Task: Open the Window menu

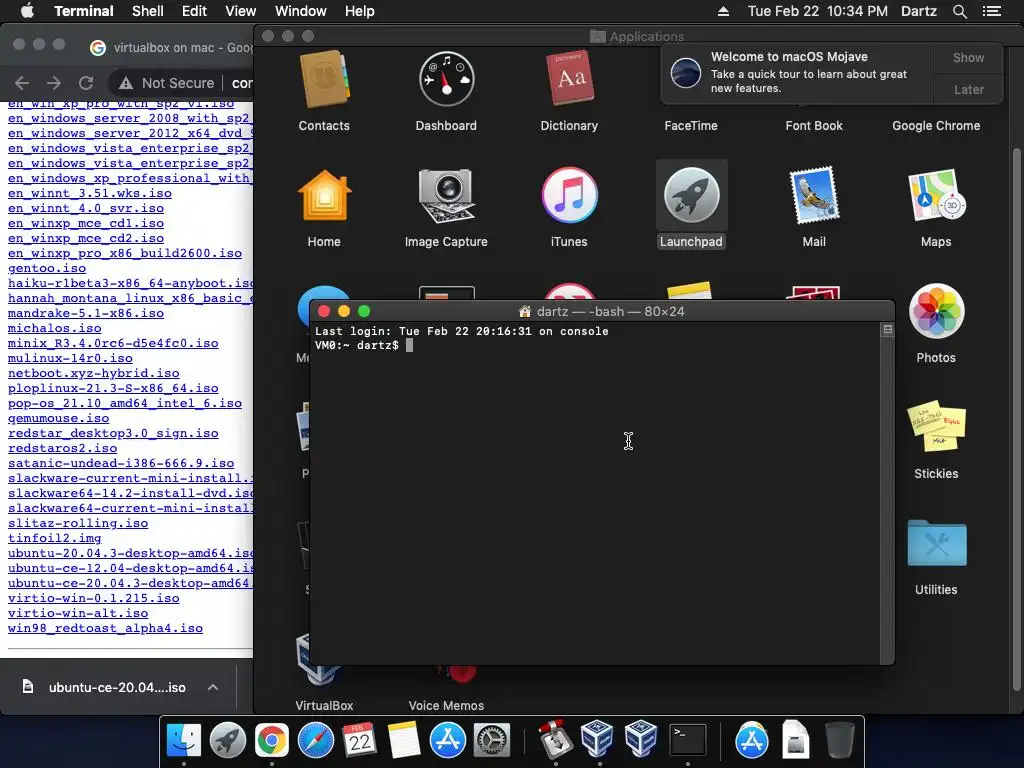Action: [x=300, y=11]
